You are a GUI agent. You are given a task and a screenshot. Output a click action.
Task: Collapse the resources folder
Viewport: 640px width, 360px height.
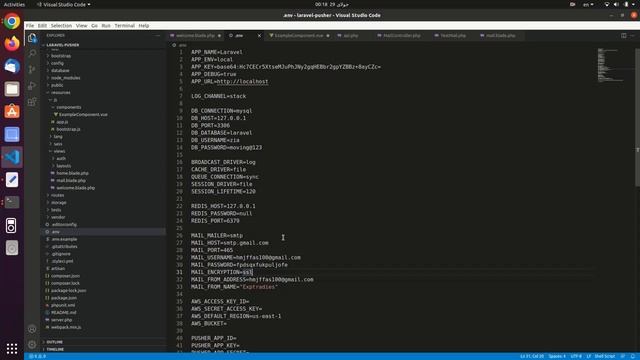click(x=60, y=93)
